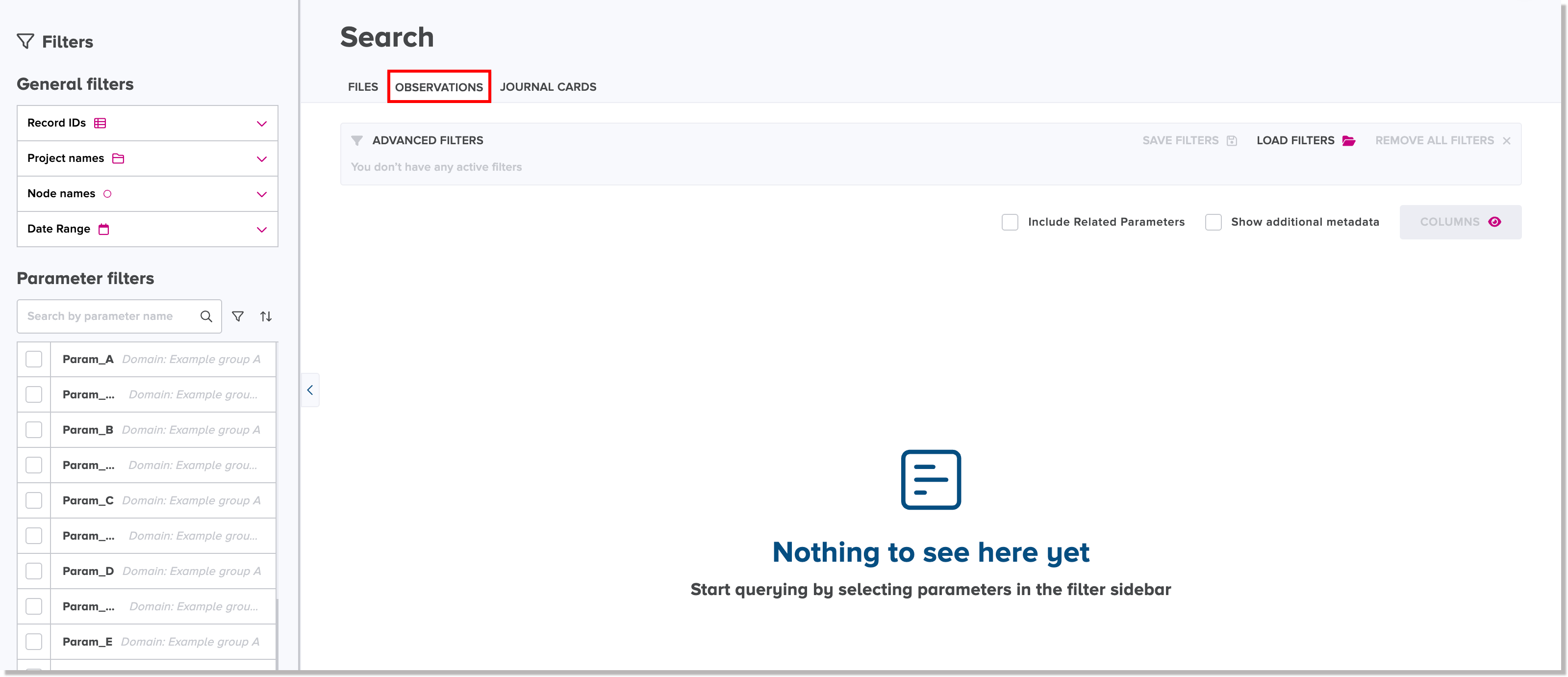Tick the checkbox between Param_B and Param_C
The height and width of the screenshot is (677, 1568).
[34, 465]
